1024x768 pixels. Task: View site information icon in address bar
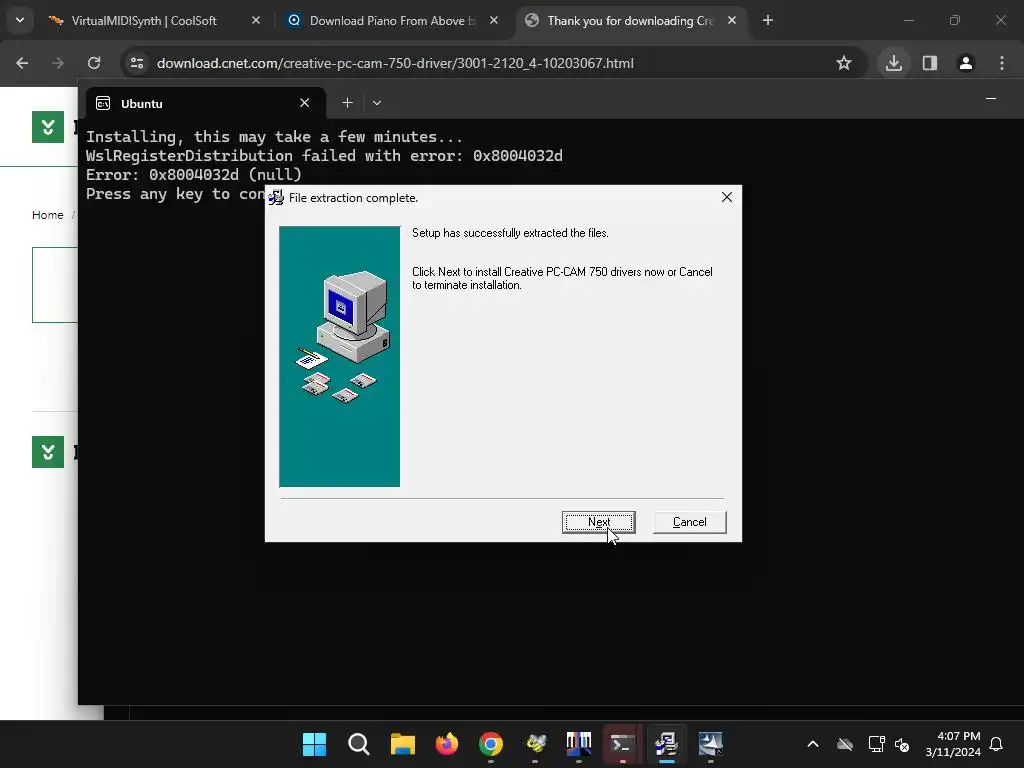137,63
